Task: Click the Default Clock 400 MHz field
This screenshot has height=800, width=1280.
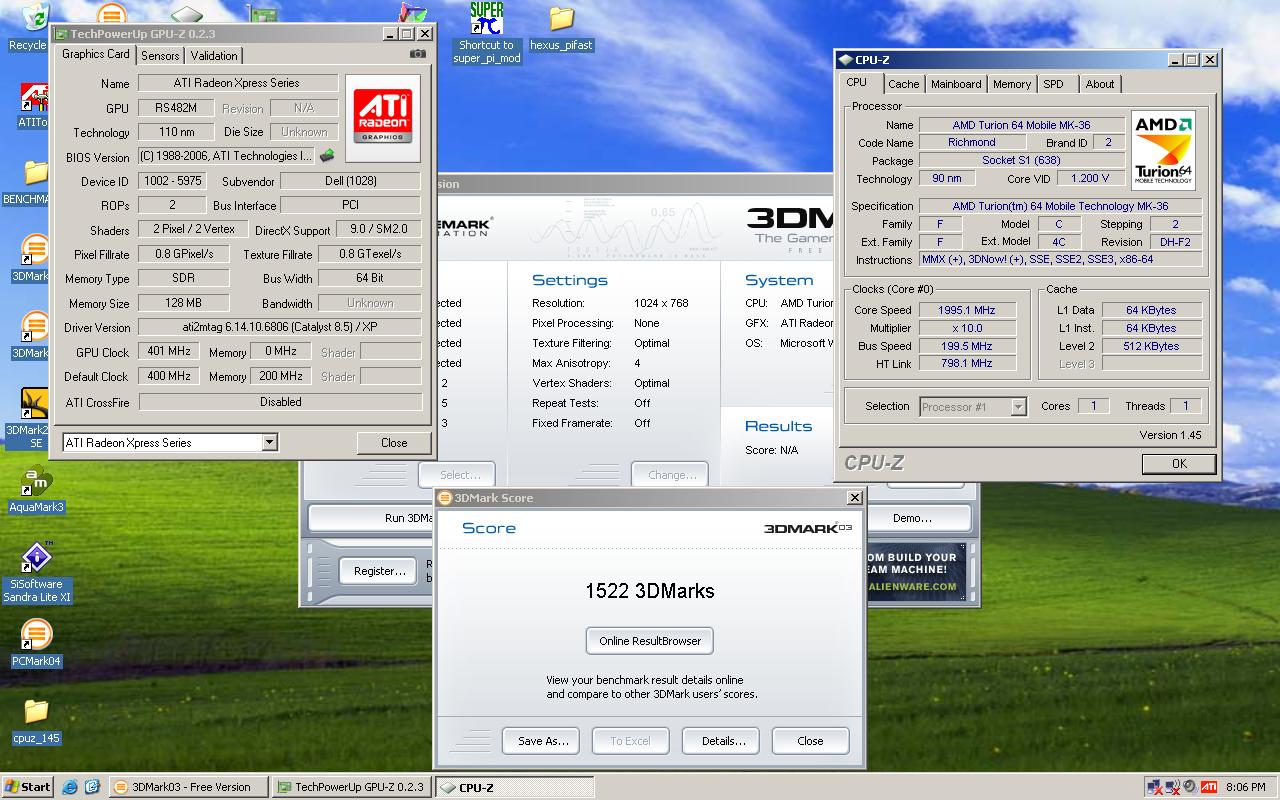Action: tap(169, 376)
